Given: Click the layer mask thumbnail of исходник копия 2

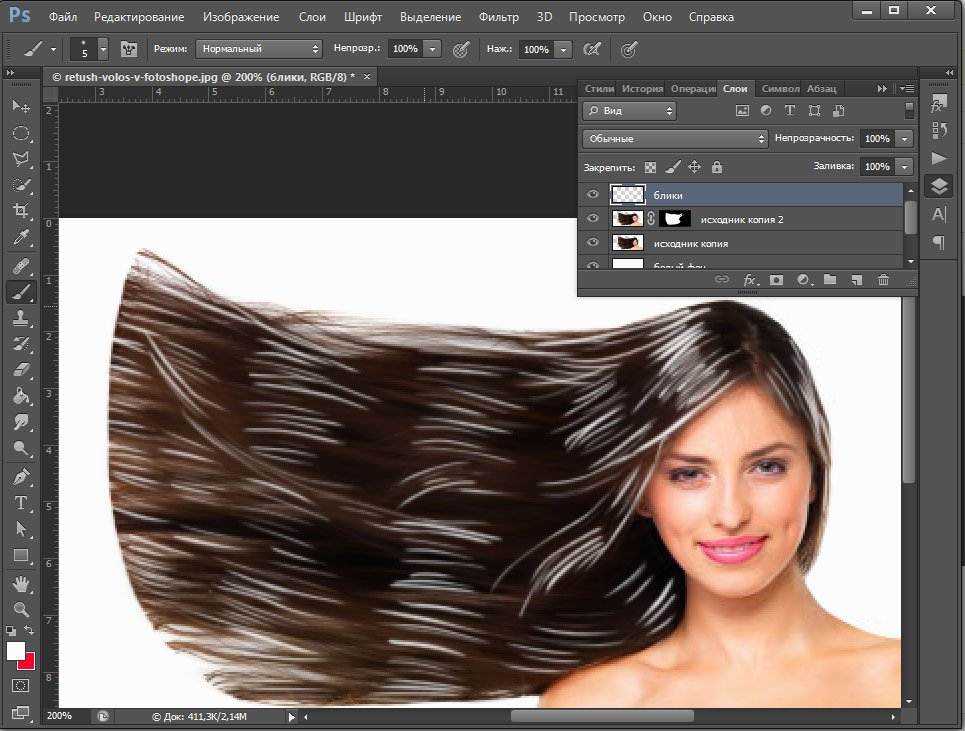Looking at the screenshot, I should point(674,219).
